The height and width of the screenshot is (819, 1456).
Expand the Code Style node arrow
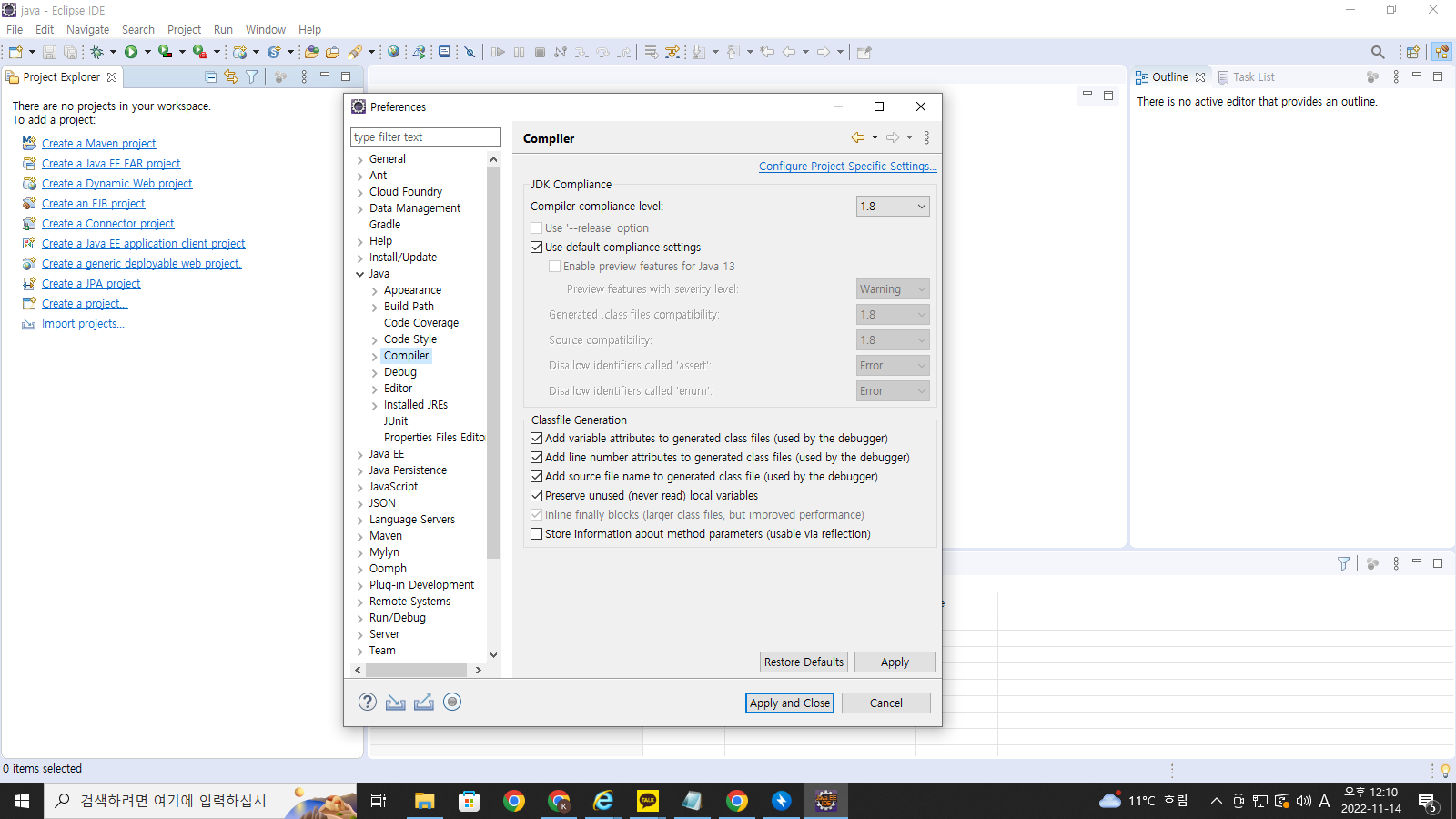375,340
